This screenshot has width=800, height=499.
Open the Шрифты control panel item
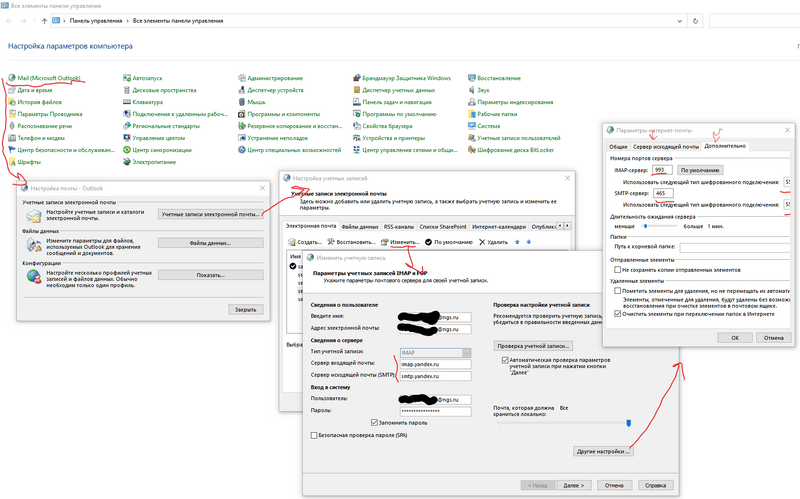pyautogui.click(x=29, y=162)
